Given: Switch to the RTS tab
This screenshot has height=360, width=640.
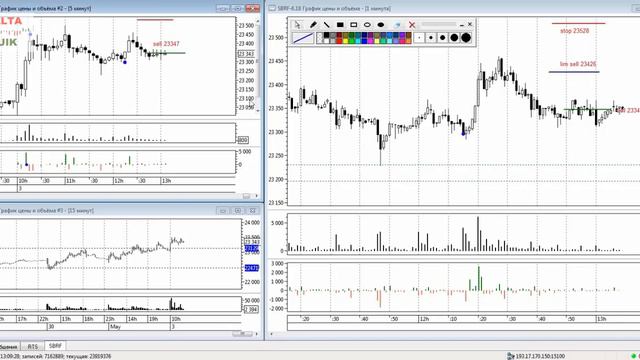Looking at the screenshot, I should click(32, 346).
